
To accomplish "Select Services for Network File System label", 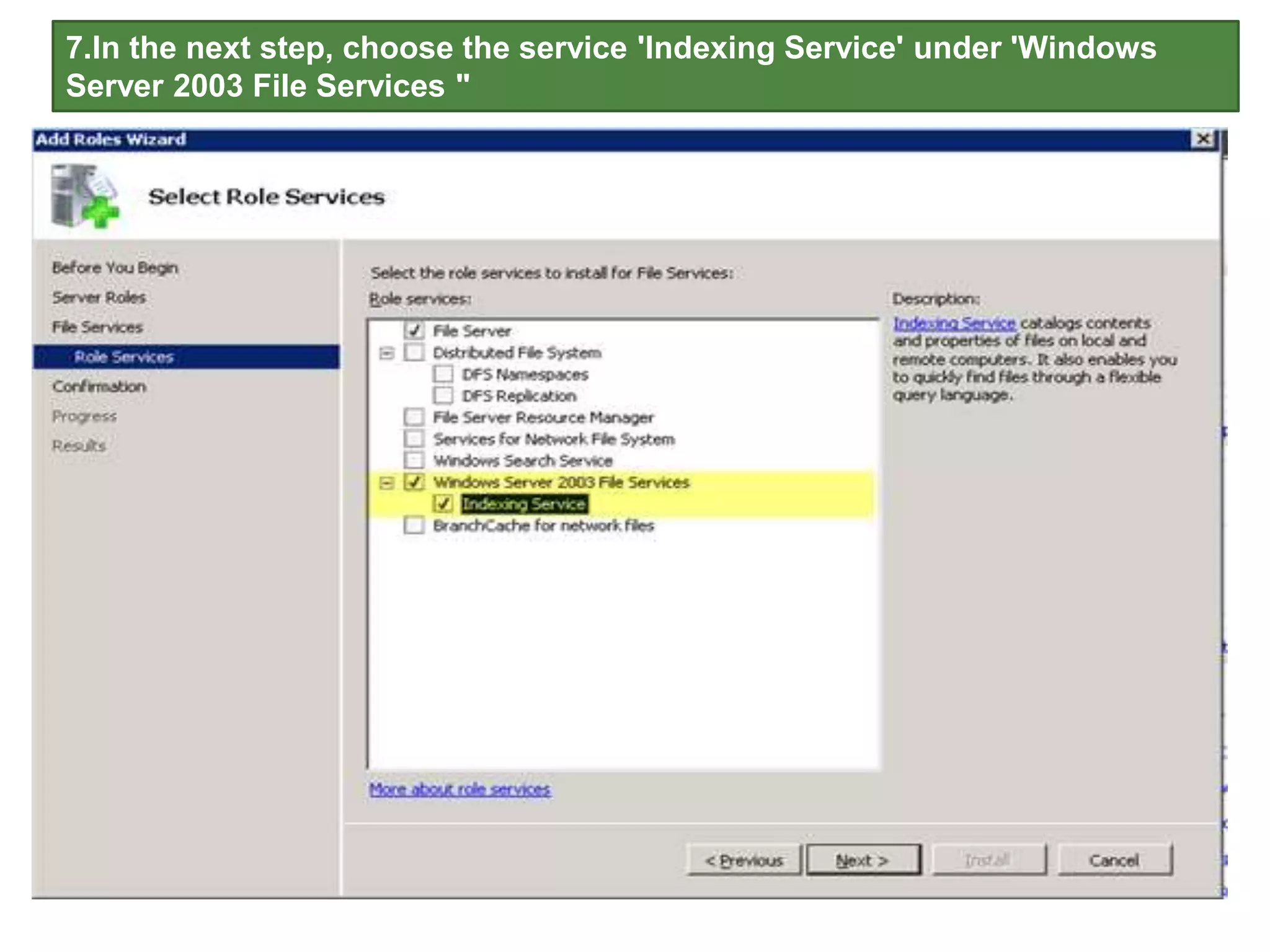I will (x=554, y=439).
